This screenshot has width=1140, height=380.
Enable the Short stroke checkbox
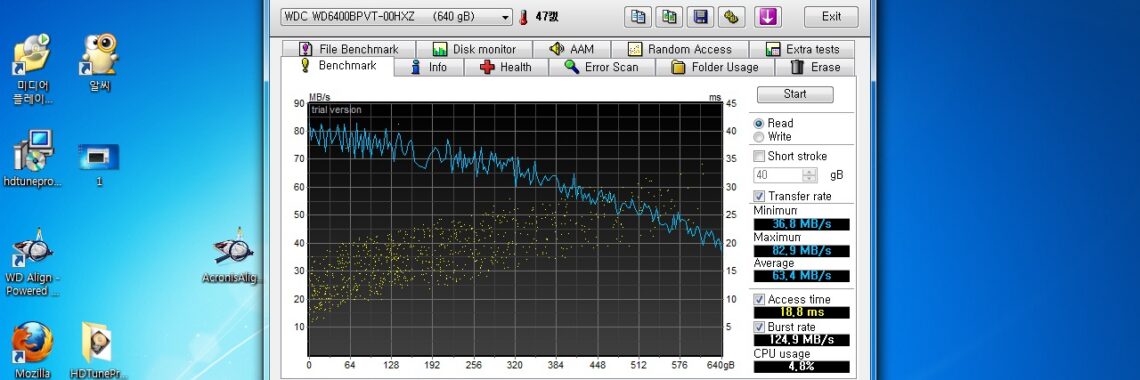coord(759,155)
